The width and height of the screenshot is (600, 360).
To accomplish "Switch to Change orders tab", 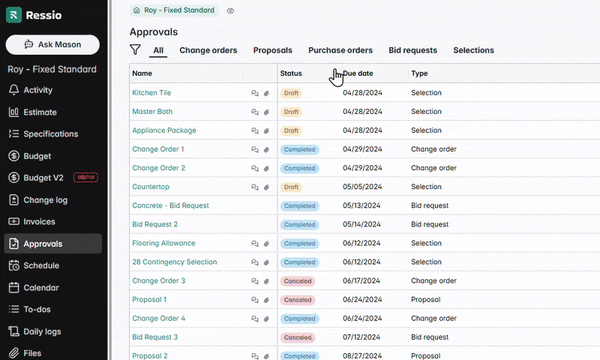I will (208, 50).
